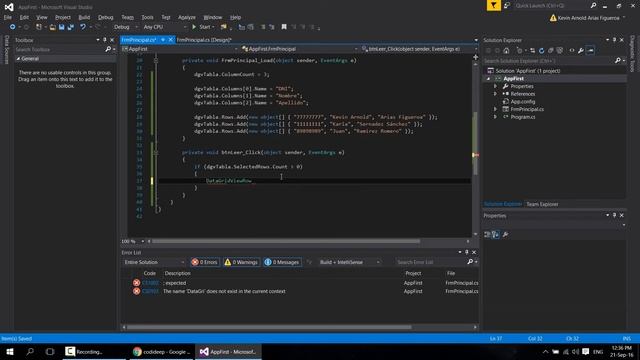Click the Error List horizontal scrollbar
Viewport: 640px width, 360px height.
click(x=269, y=327)
